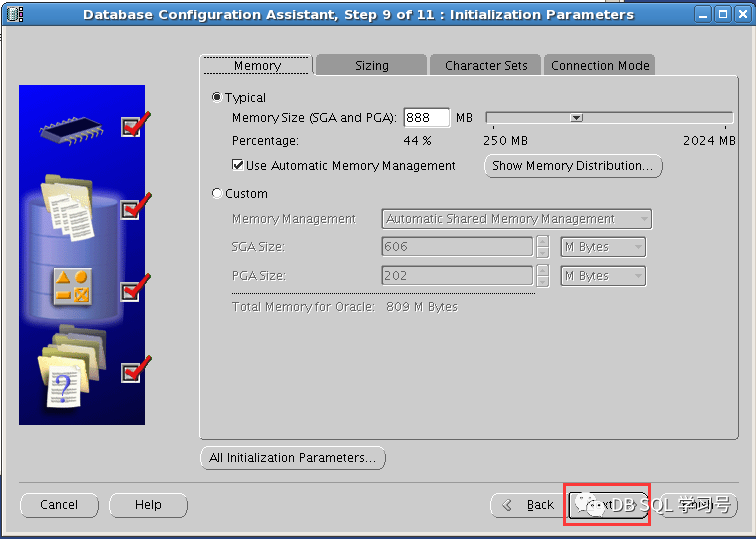Switch to the Memory tab
This screenshot has height=539, width=756.
pyautogui.click(x=257, y=66)
